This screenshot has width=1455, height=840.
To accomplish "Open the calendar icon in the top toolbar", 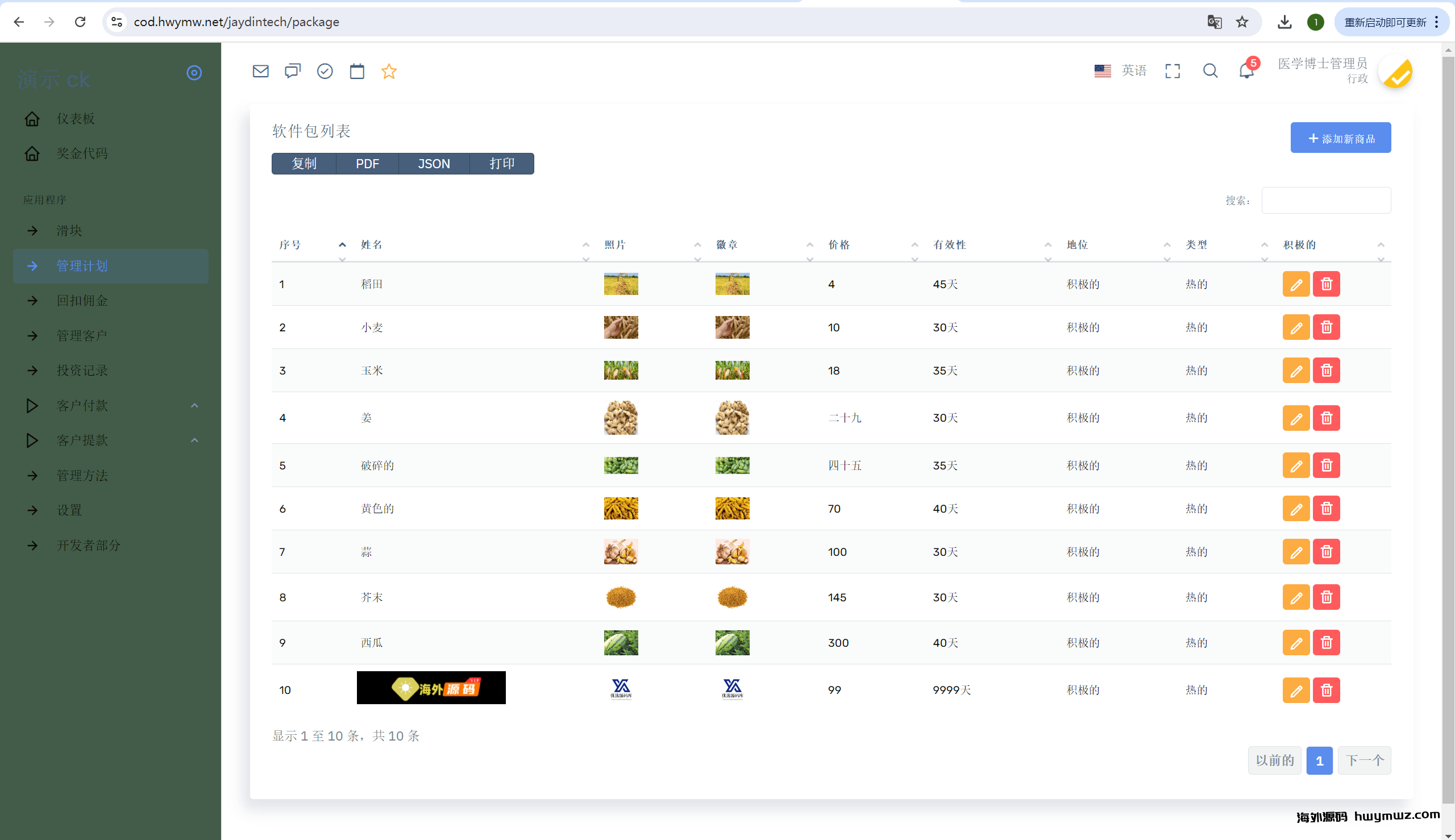I will point(357,71).
